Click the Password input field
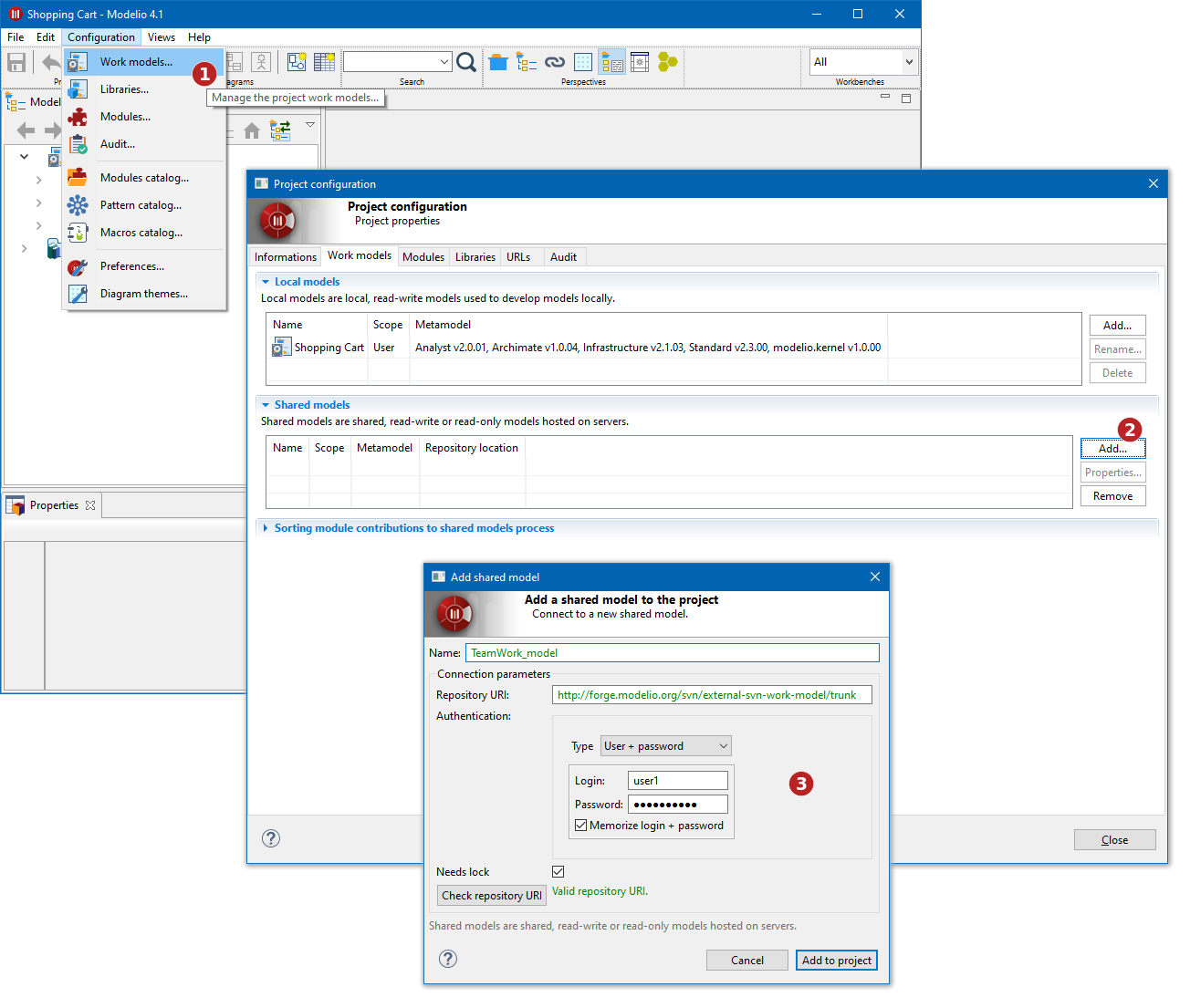1190x1008 pixels. tap(678, 805)
